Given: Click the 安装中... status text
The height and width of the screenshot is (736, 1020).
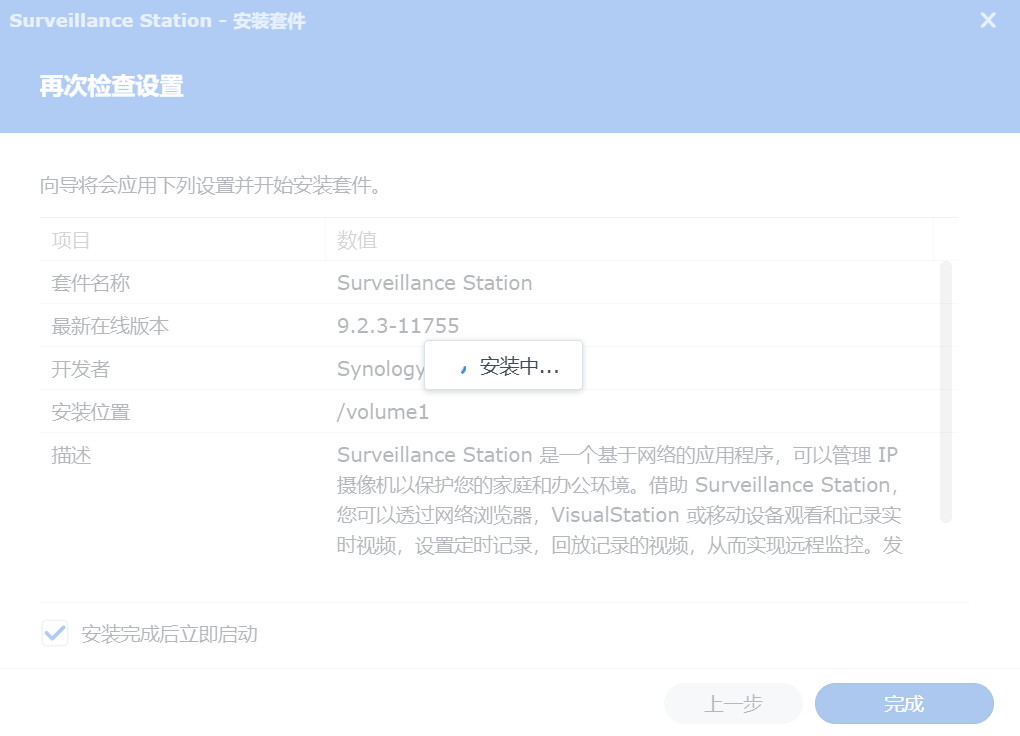Looking at the screenshot, I should [519, 367].
